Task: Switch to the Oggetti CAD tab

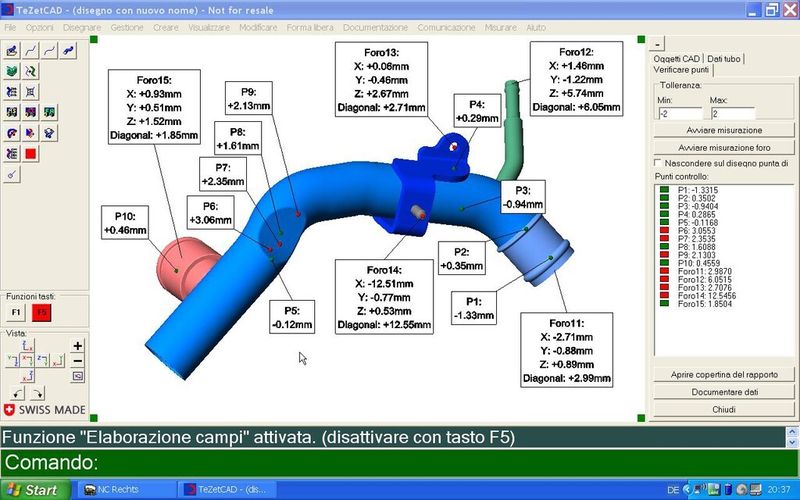Action: pos(676,59)
